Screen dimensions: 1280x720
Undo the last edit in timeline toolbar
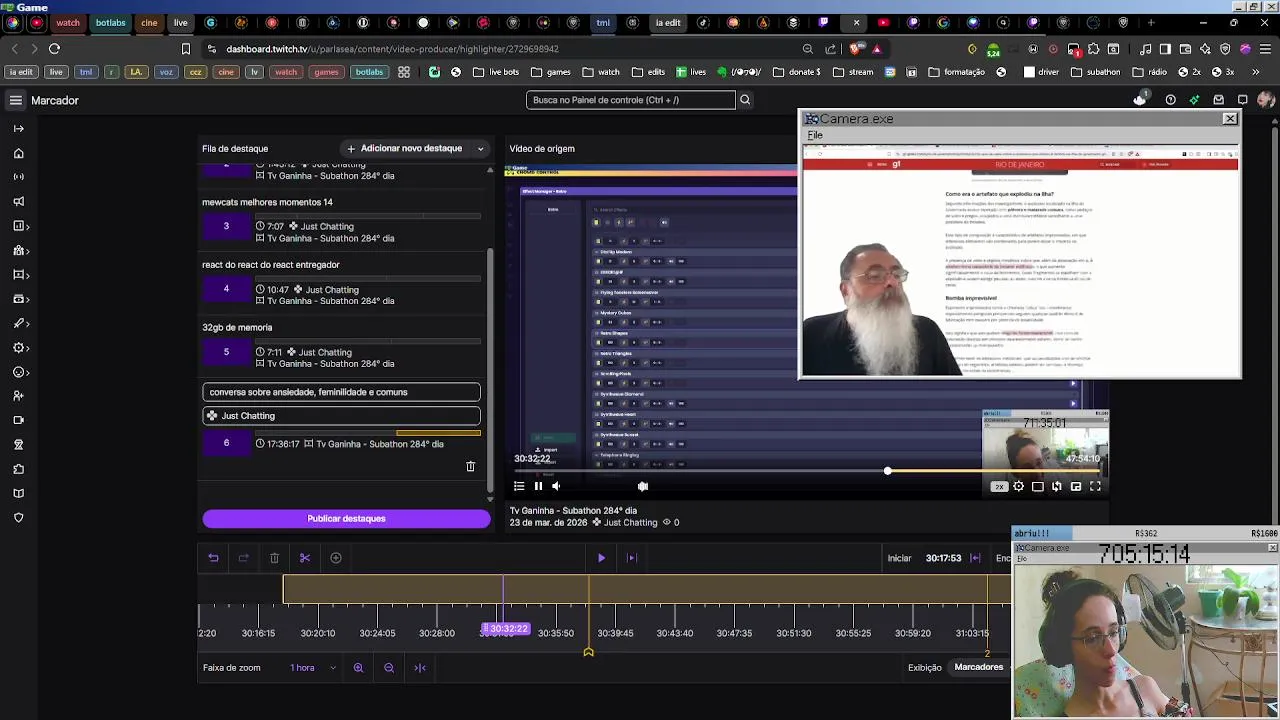pyautogui.click(x=213, y=558)
